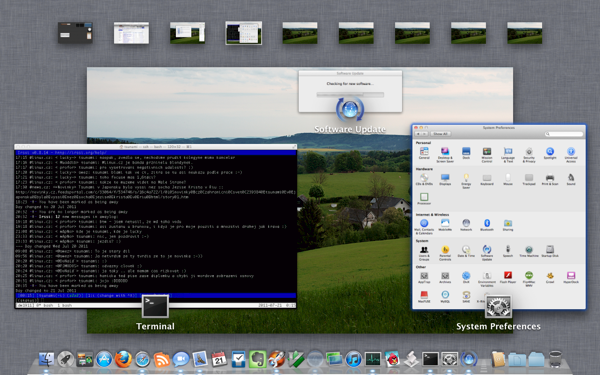Open Date & Time preferences
Viewport: 600px width, 375px height.
tap(466, 251)
